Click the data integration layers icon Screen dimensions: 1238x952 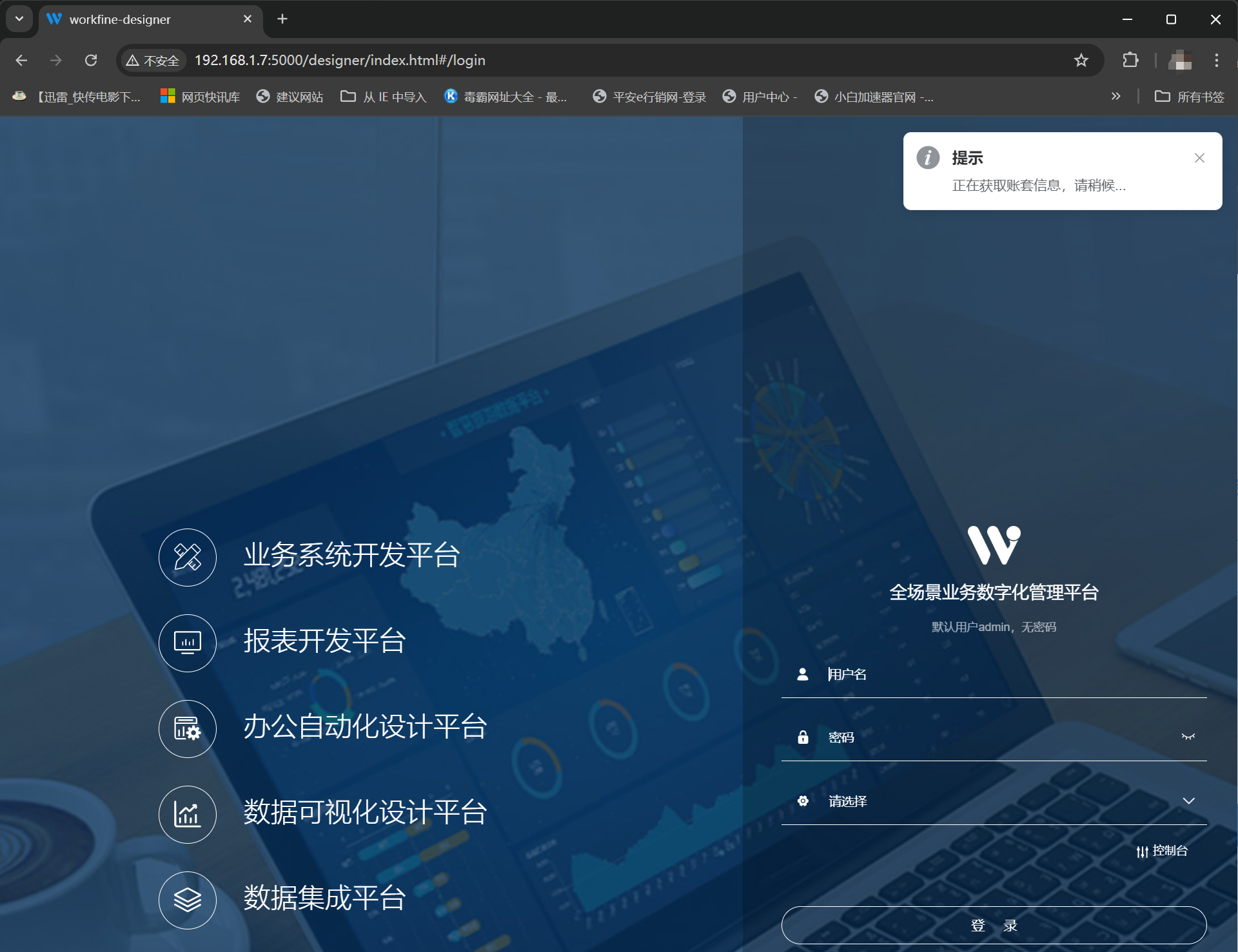click(x=187, y=900)
